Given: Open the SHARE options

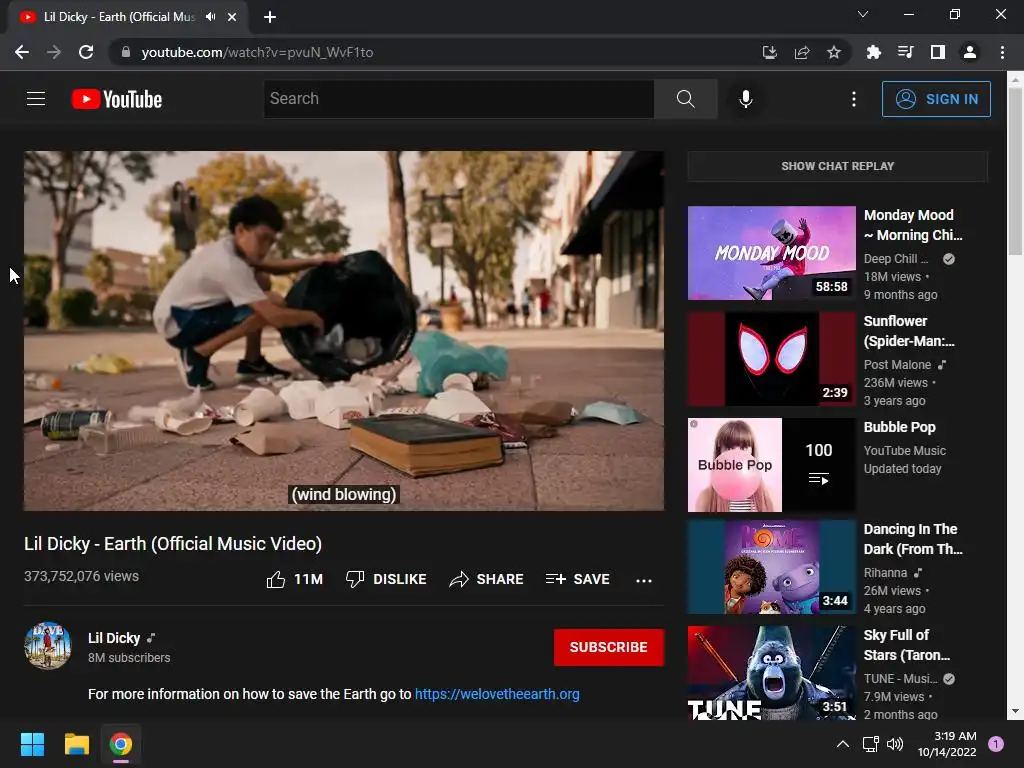Looking at the screenshot, I should (x=487, y=579).
